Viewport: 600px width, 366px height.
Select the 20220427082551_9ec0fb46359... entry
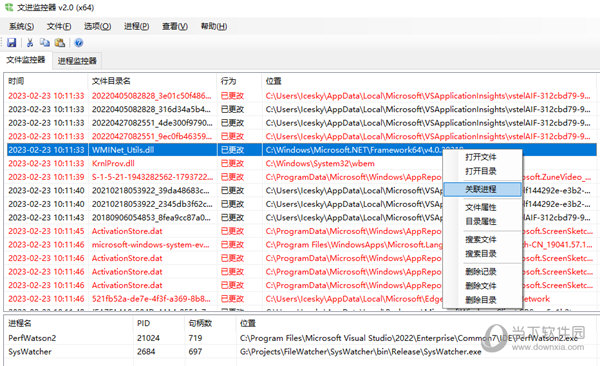(152, 136)
